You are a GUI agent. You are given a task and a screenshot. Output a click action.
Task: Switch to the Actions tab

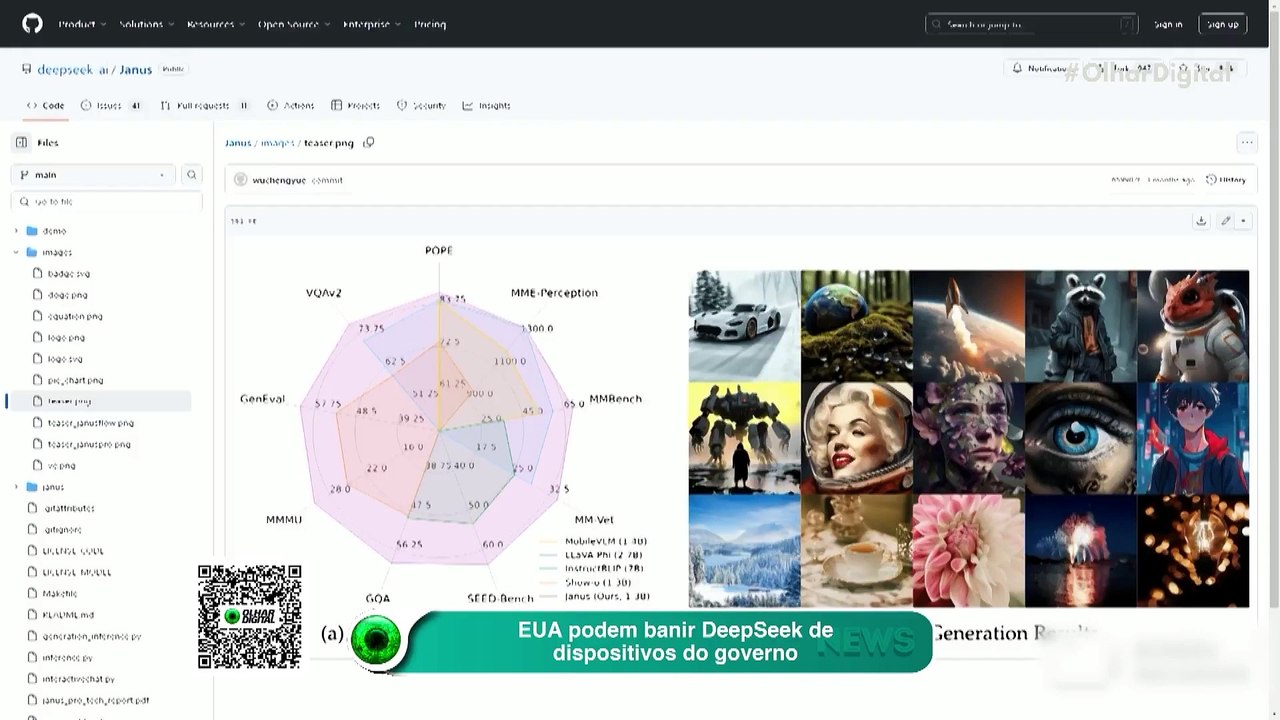coord(291,105)
